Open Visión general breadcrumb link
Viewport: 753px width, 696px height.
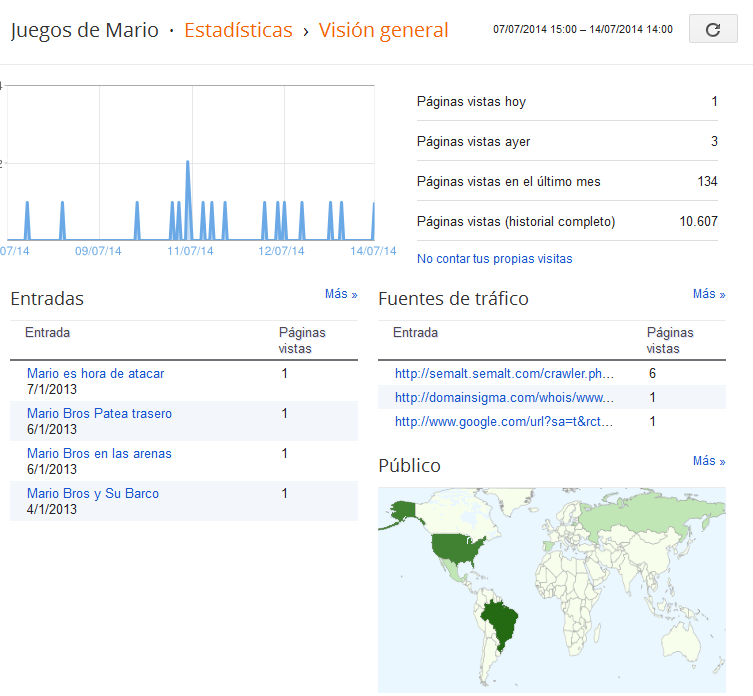click(383, 31)
